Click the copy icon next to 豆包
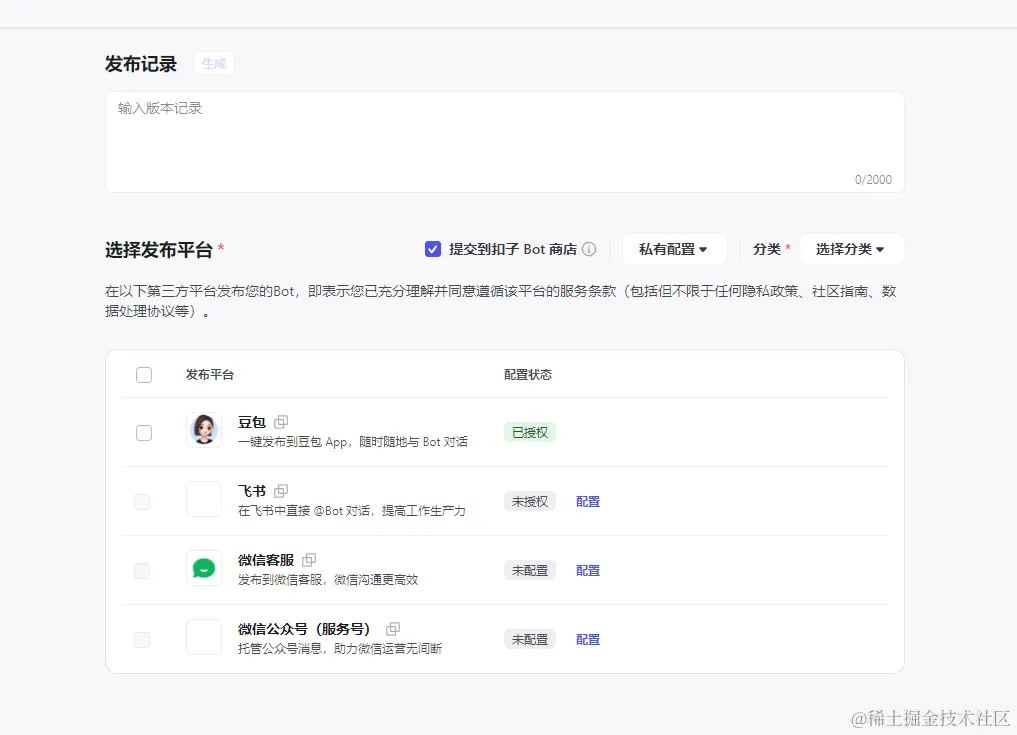 tap(281, 422)
